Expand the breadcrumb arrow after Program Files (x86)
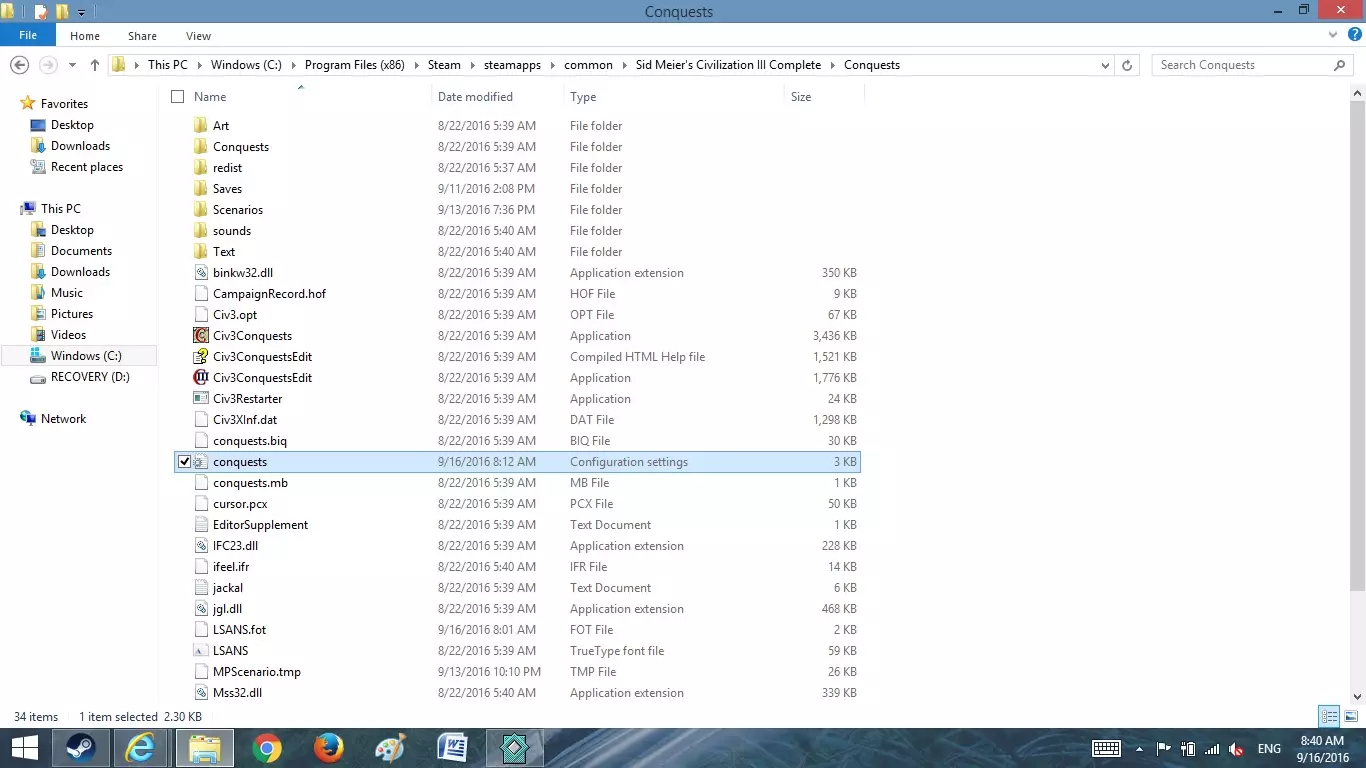The height and width of the screenshot is (768, 1366). click(x=416, y=65)
